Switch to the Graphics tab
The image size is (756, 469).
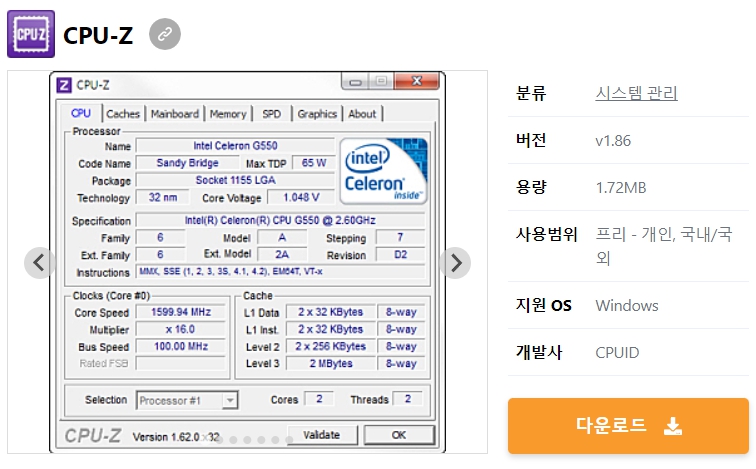click(x=317, y=114)
